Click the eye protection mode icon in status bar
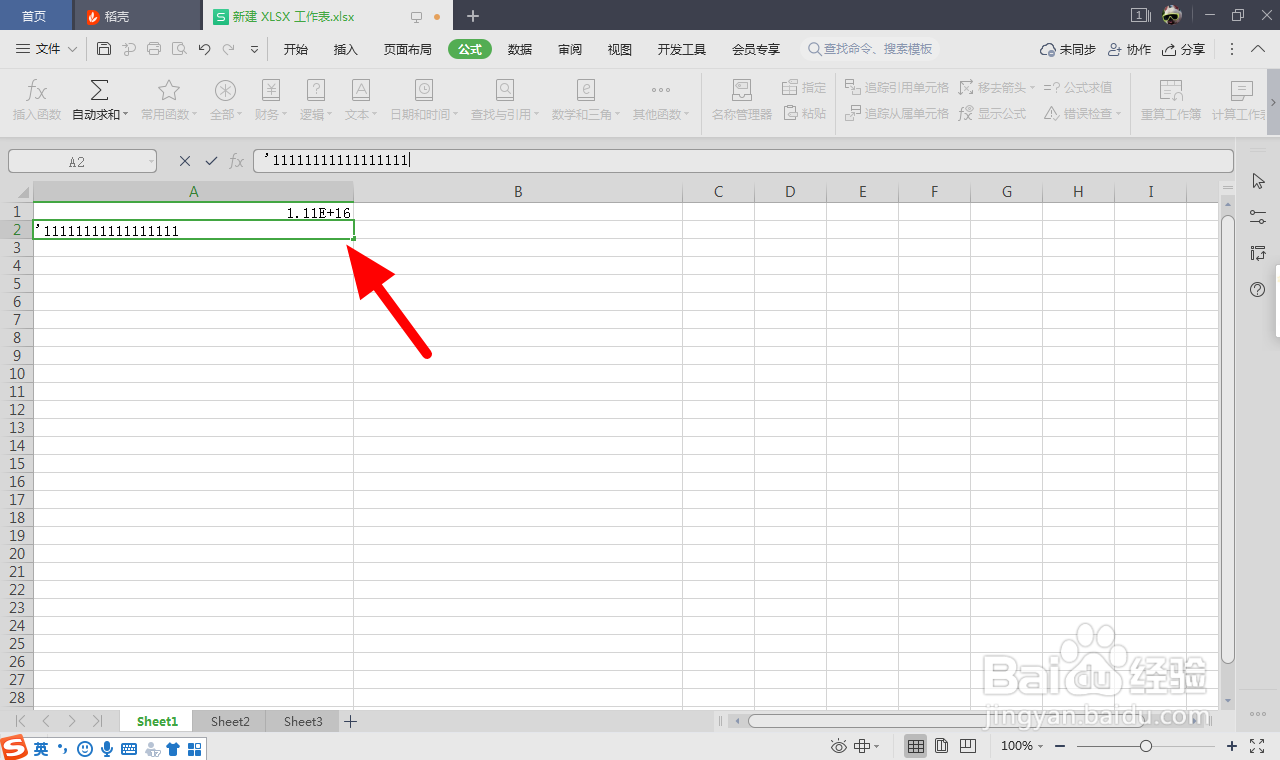 [838, 746]
